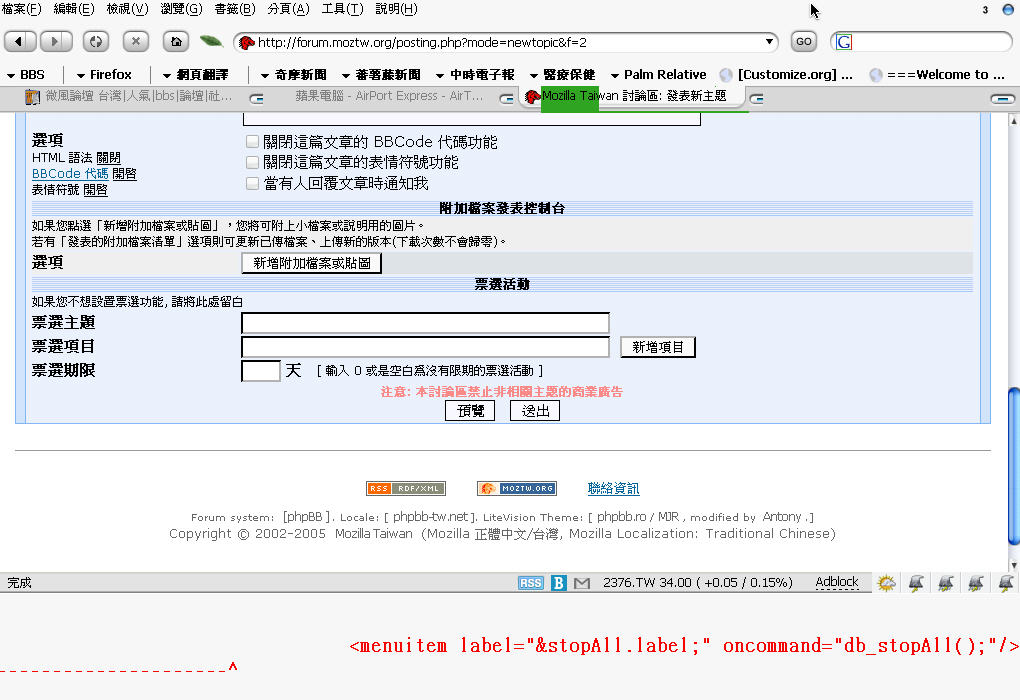Open the mail envelope icon in the status bar
The width and height of the screenshot is (1020, 700).
[x=582, y=583]
